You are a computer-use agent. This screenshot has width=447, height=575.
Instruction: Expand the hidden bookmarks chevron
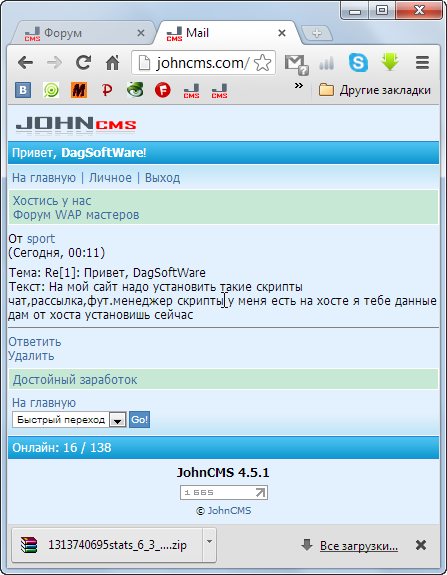click(298, 86)
